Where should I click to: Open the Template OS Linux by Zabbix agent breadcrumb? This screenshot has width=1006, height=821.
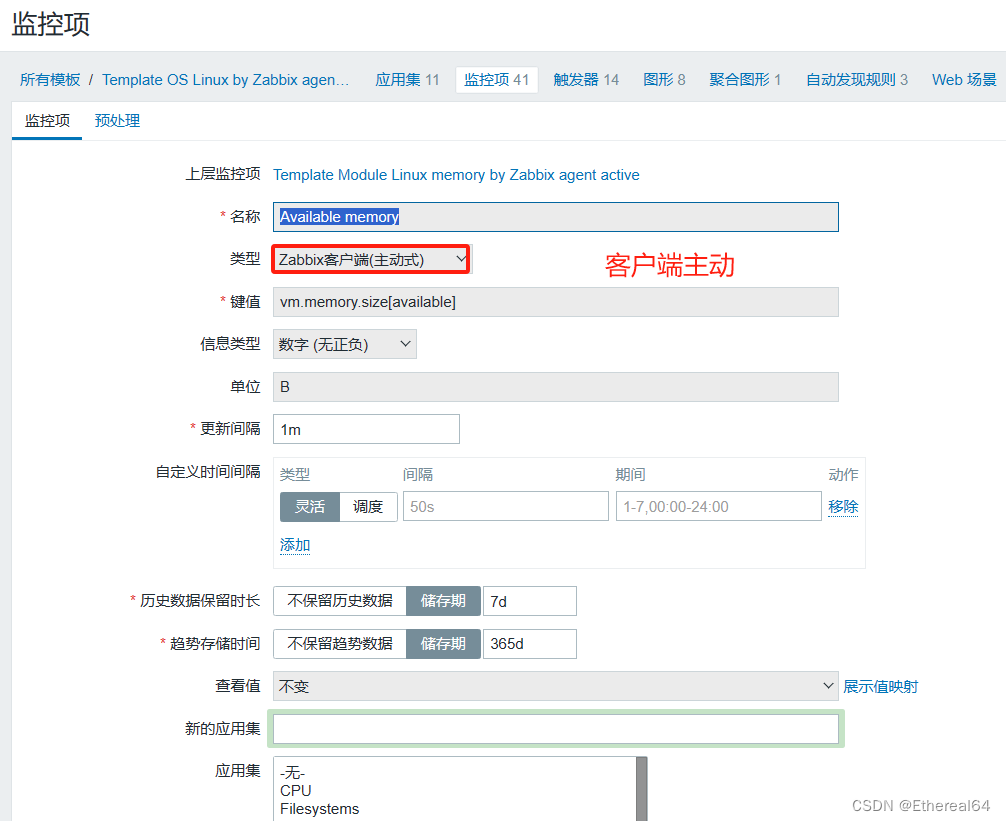click(225, 80)
